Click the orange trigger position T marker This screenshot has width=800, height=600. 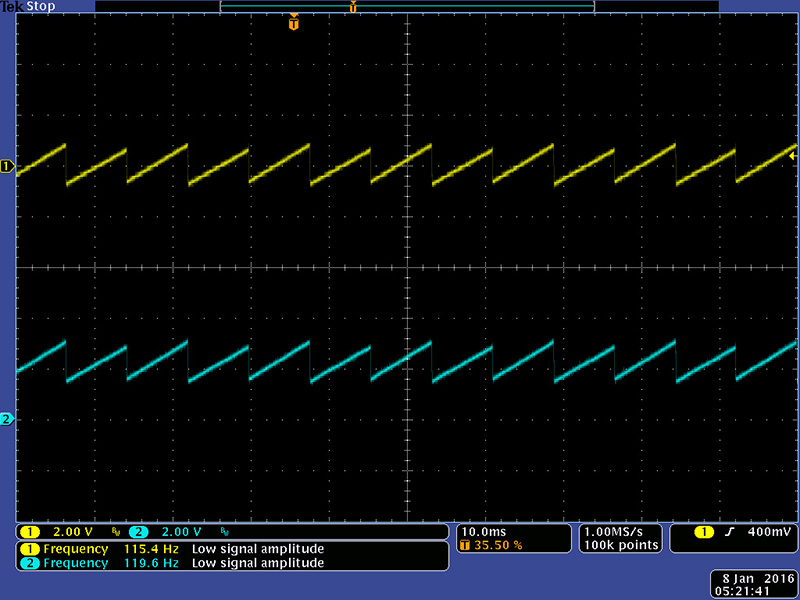click(293, 23)
